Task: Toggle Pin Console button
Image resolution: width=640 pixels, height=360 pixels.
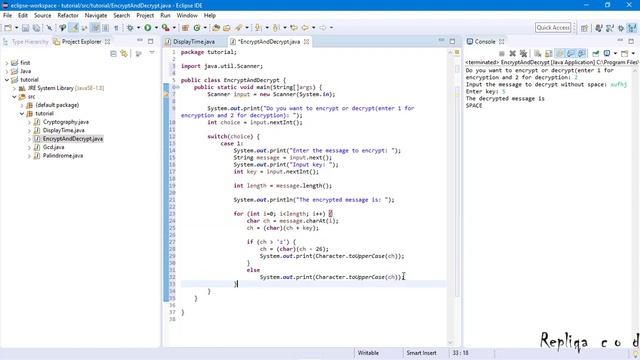Action: point(596,53)
